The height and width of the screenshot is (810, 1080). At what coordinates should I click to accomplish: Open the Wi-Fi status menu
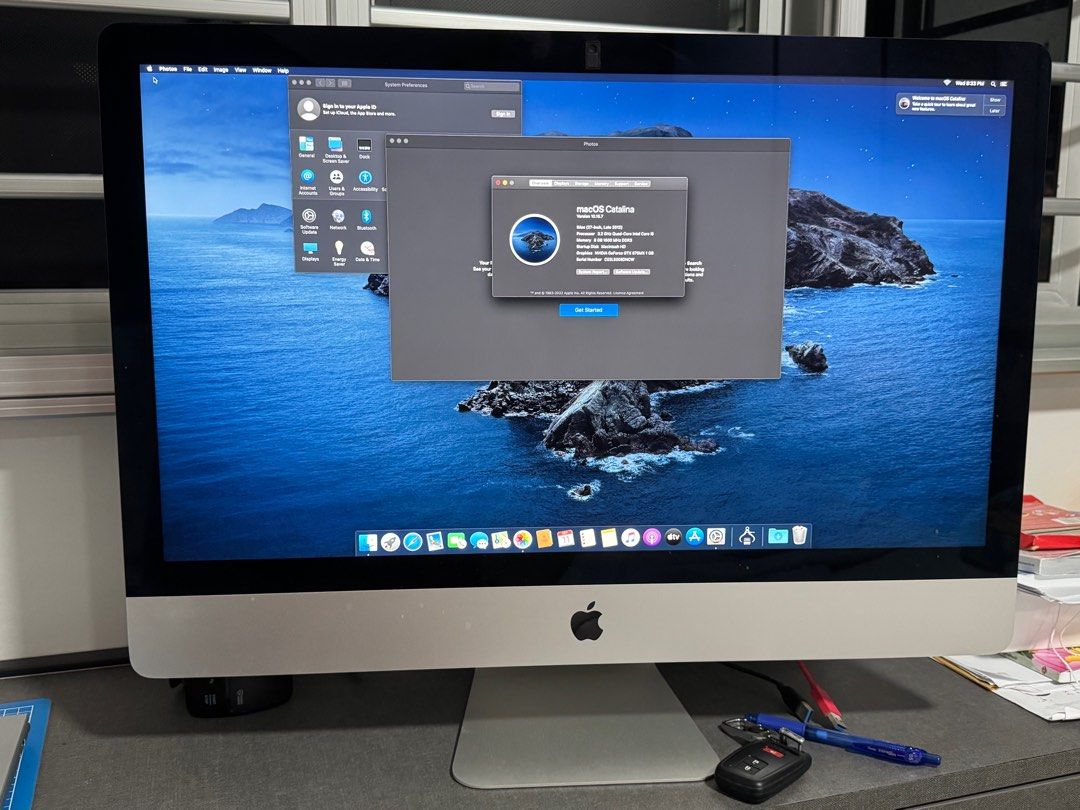coord(946,81)
